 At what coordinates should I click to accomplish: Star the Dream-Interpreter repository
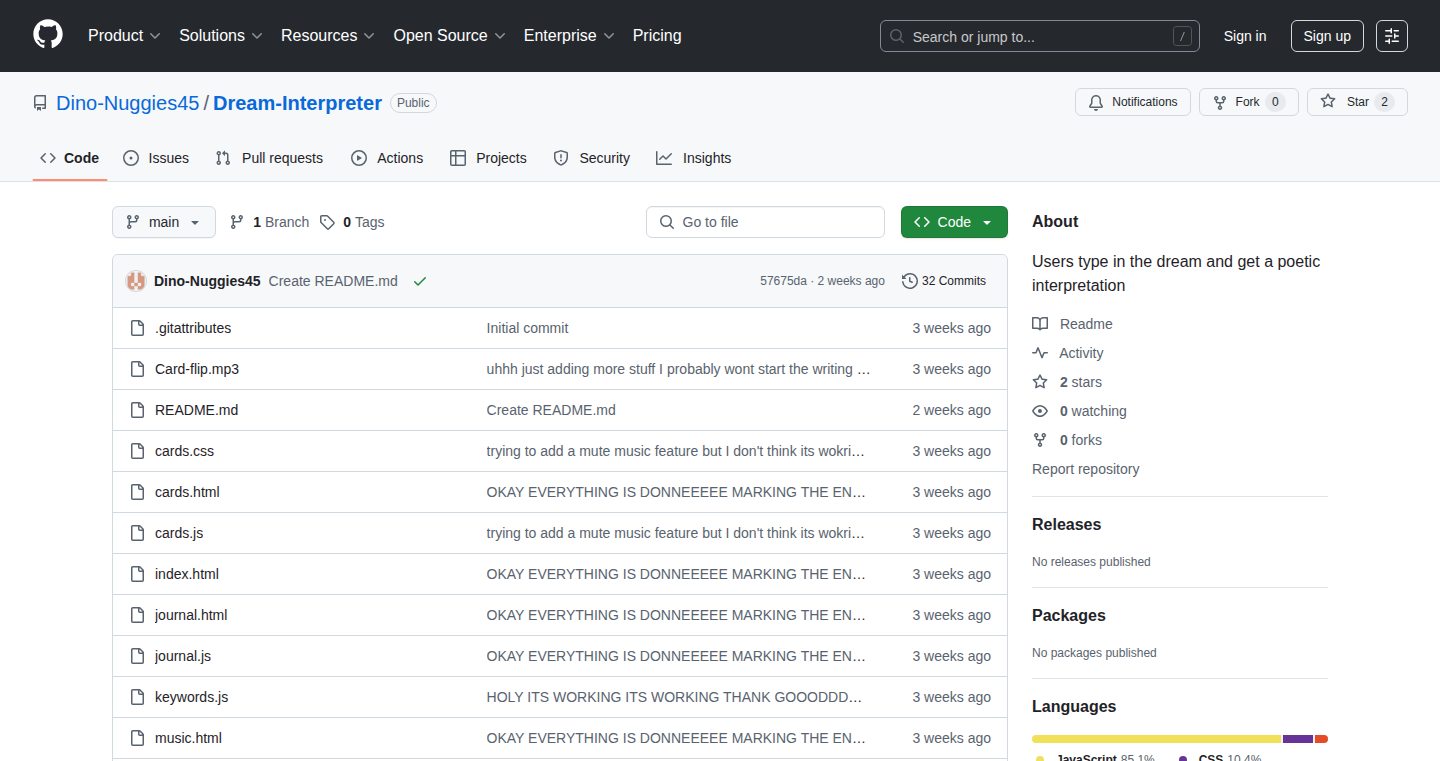point(1357,102)
